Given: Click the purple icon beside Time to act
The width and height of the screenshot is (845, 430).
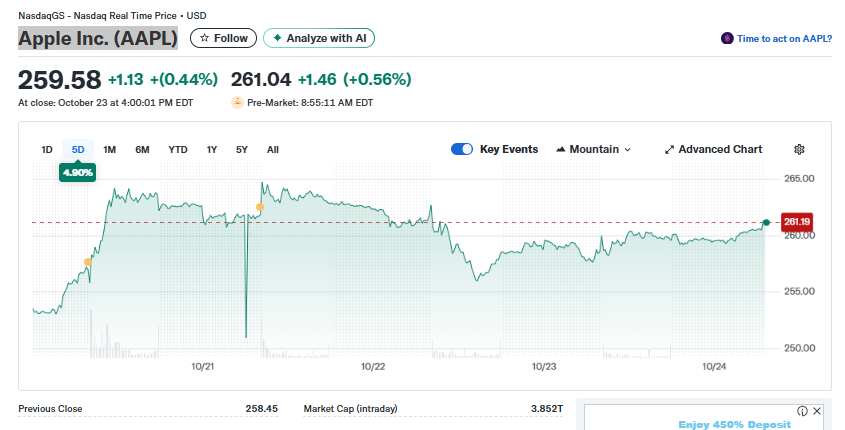Looking at the screenshot, I should 727,38.
